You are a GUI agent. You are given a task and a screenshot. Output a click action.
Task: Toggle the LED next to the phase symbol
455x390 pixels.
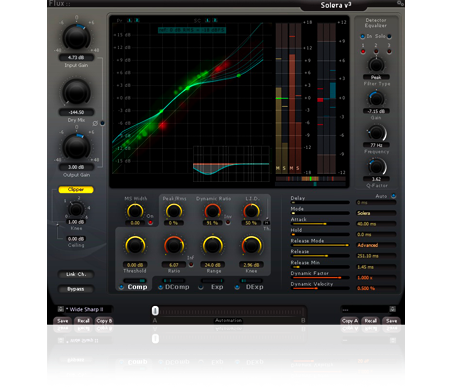103,123
